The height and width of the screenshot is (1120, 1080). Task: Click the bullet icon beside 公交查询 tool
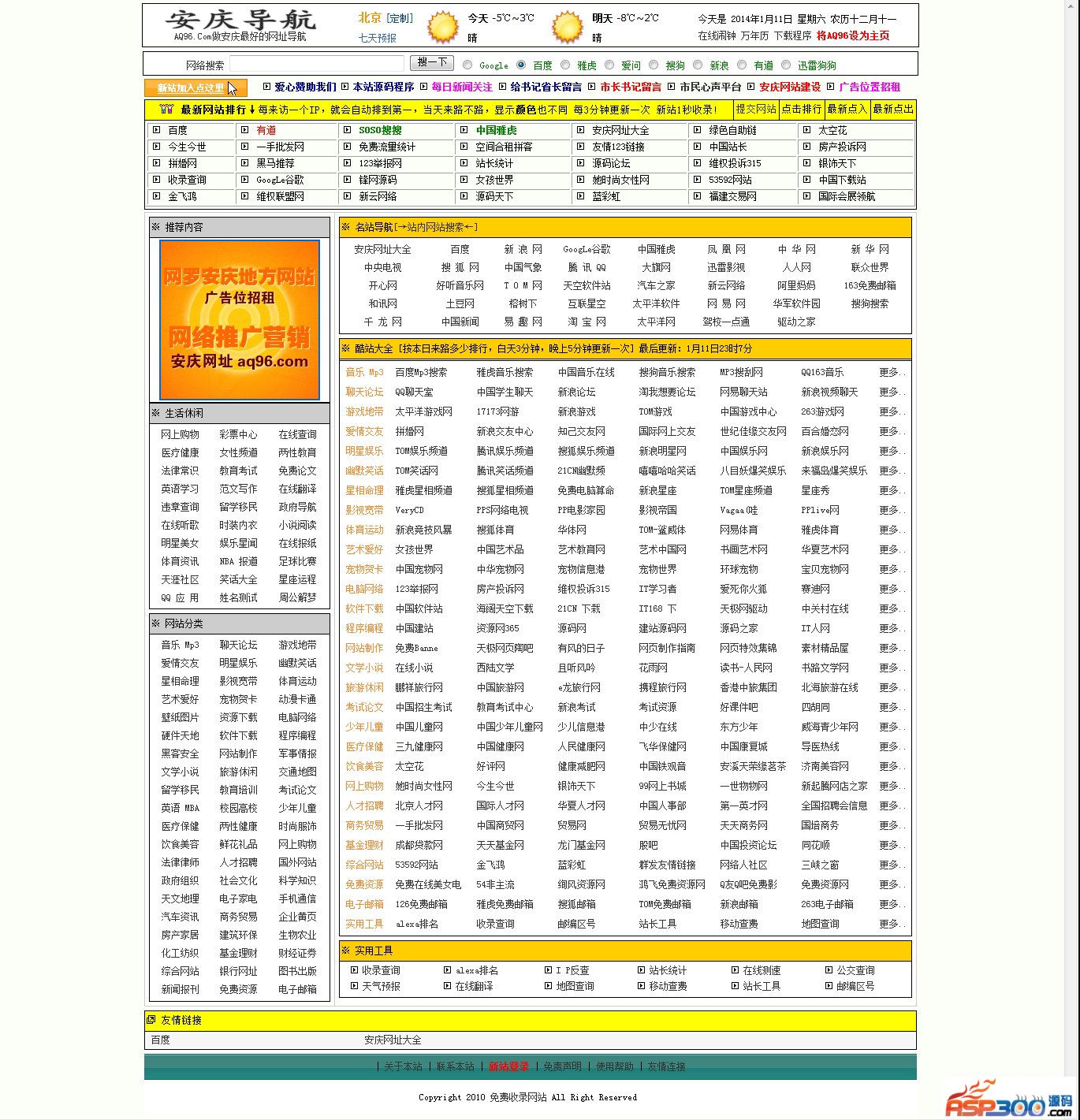(x=829, y=970)
